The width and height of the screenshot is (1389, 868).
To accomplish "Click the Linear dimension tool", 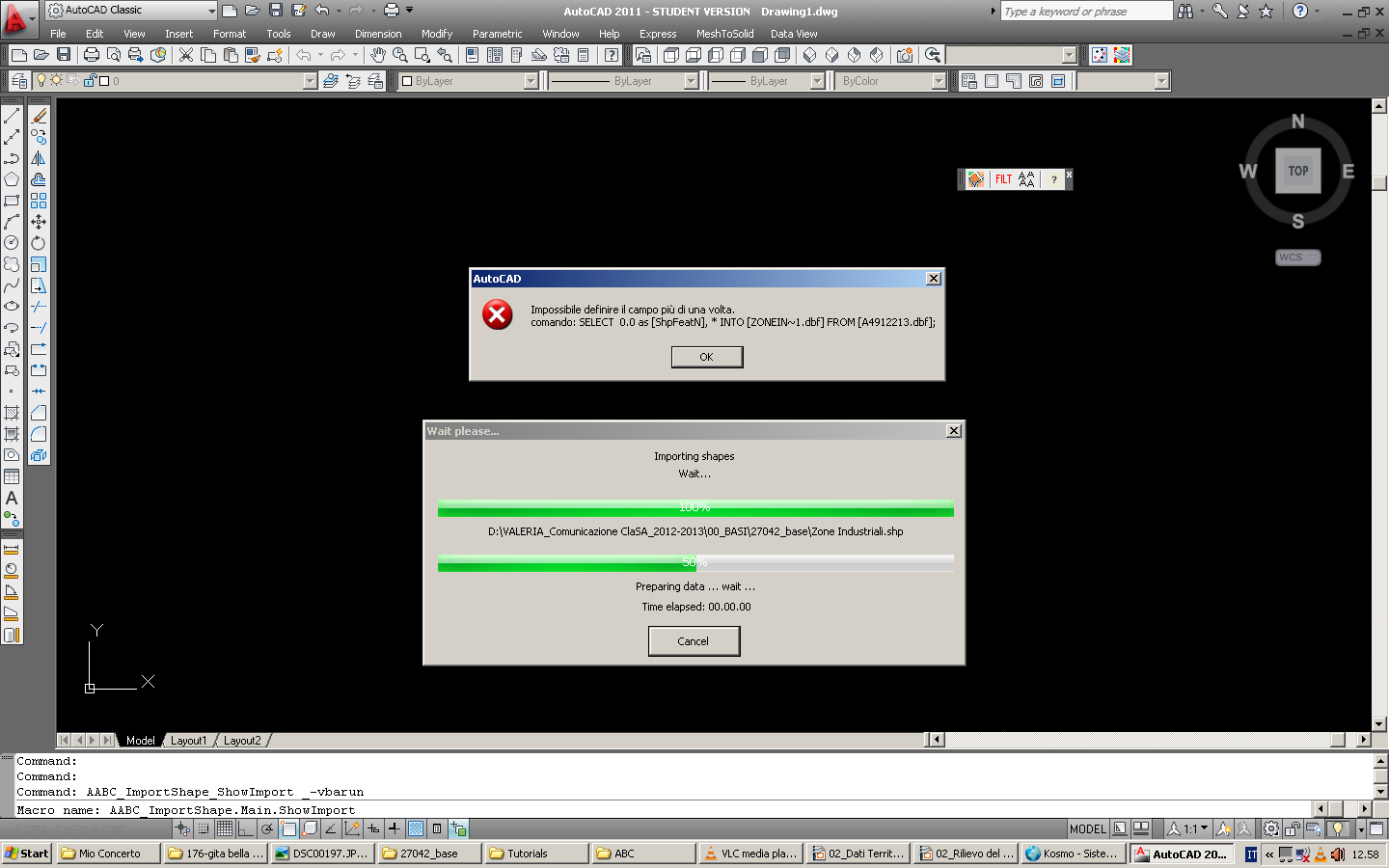I will [12, 549].
